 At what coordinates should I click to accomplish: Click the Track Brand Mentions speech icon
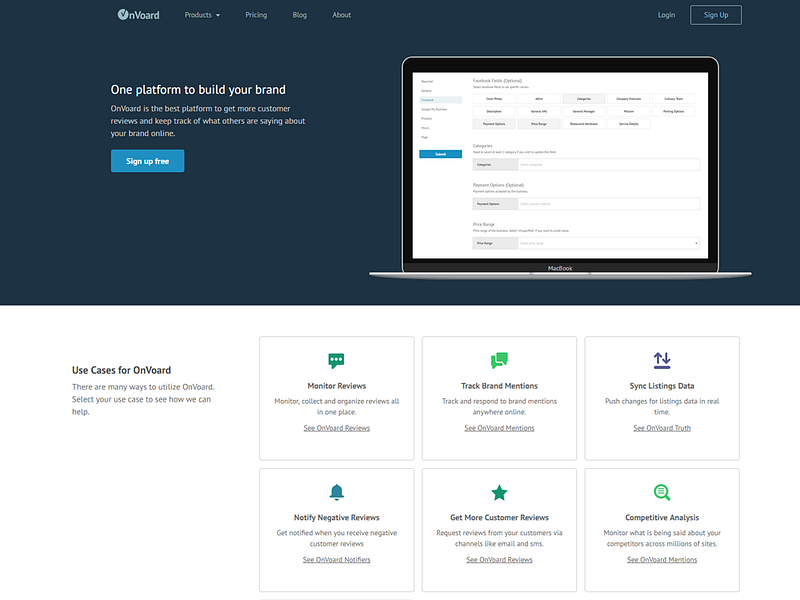(x=499, y=360)
